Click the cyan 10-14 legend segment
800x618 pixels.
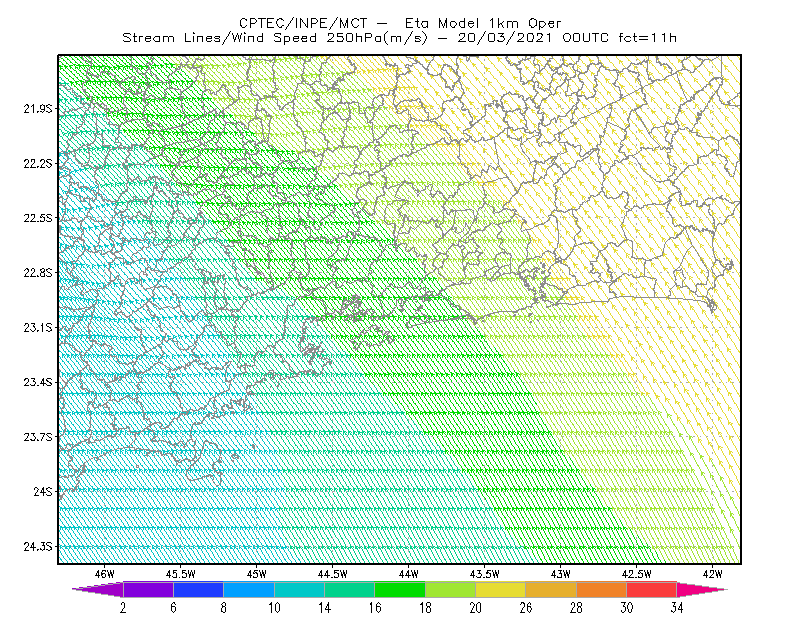tap(299, 589)
